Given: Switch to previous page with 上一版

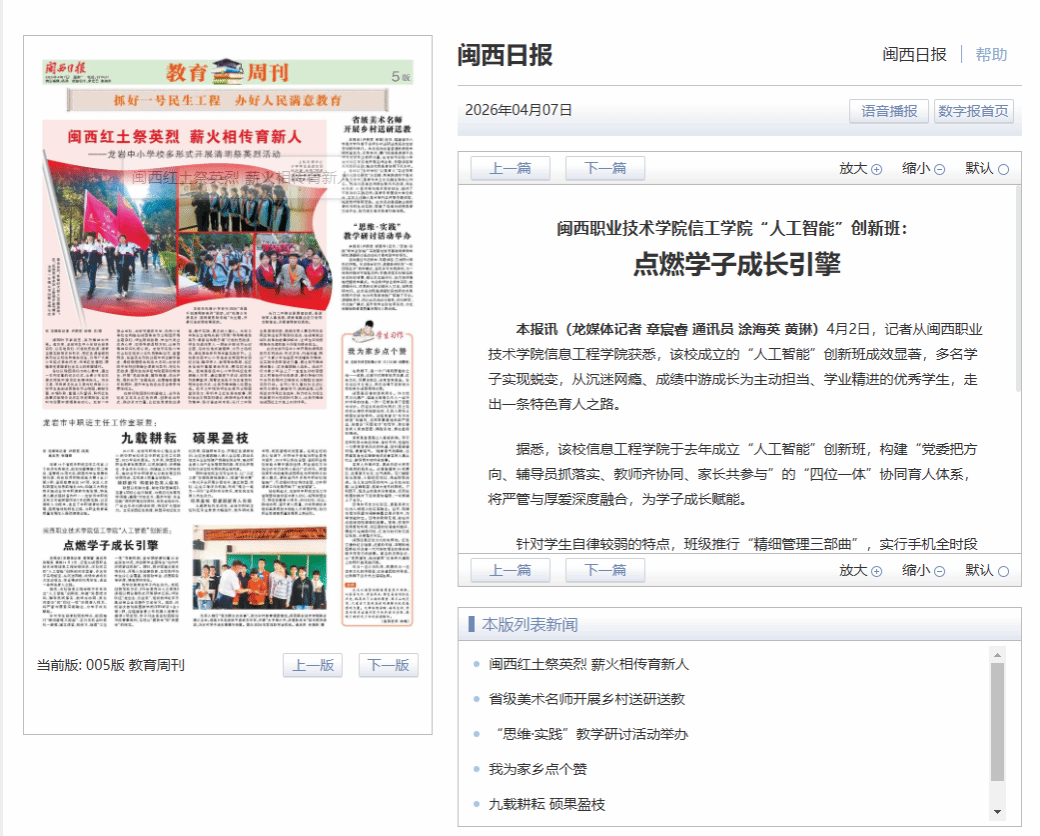Looking at the screenshot, I should [312, 666].
